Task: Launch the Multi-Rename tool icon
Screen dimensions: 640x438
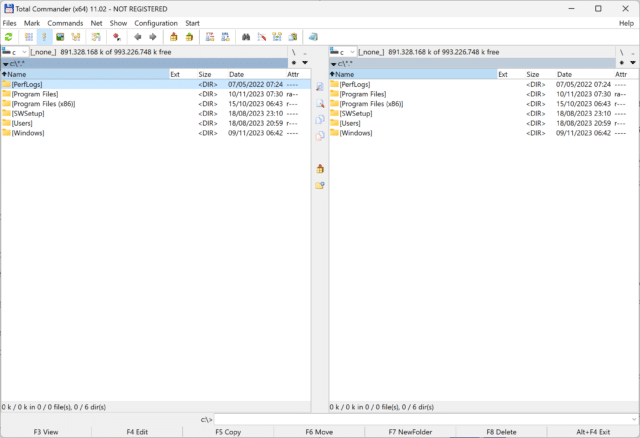Action: tap(262, 37)
